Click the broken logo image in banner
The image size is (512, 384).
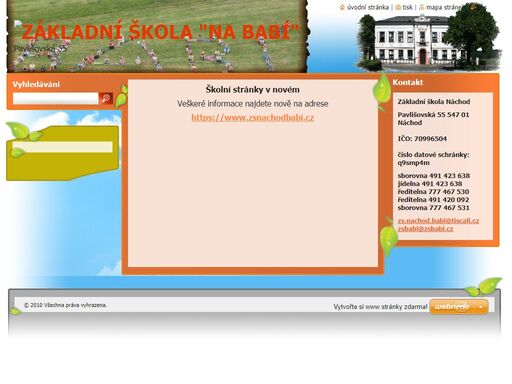tap(18, 24)
